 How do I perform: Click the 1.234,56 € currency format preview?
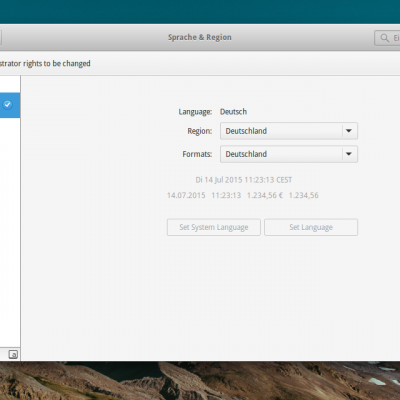[x=265, y=195]
